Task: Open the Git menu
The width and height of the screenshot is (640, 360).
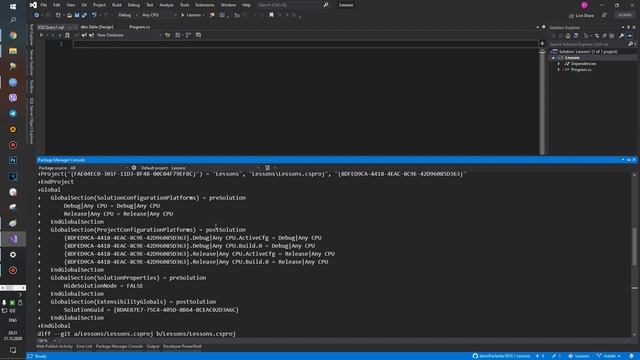Action: (84, 5)
